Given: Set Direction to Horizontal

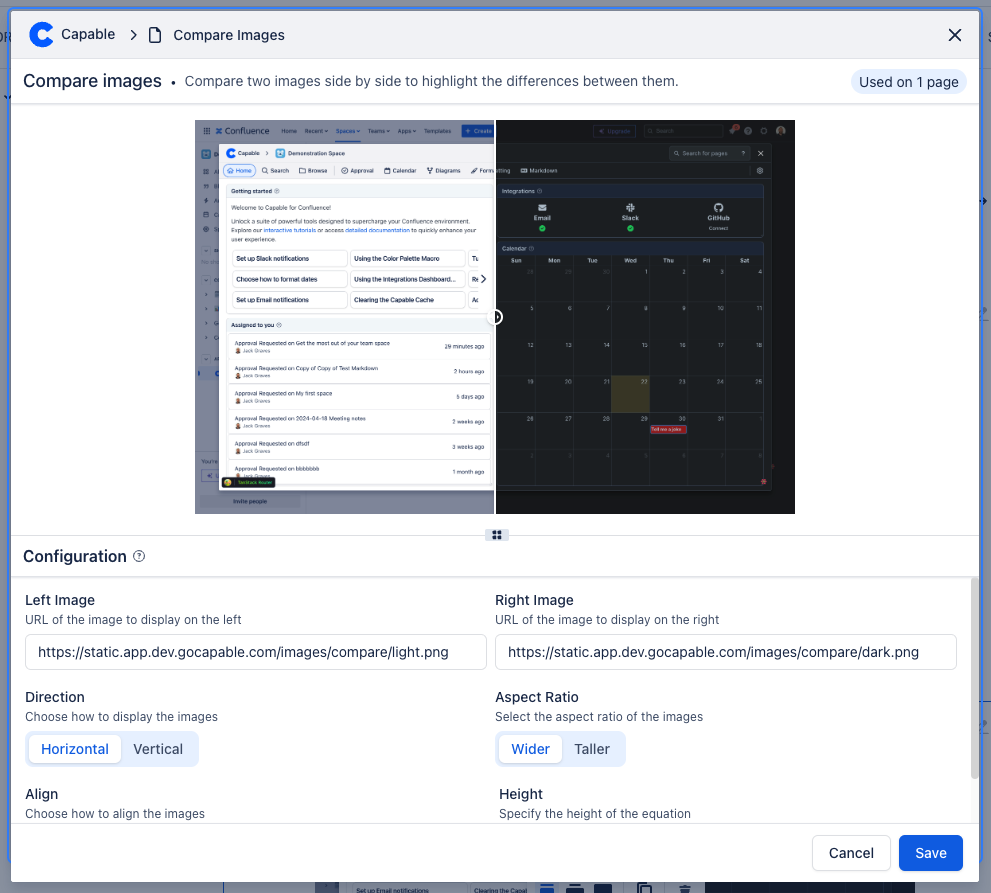Looking at the screenshot, I should (75, 749).
